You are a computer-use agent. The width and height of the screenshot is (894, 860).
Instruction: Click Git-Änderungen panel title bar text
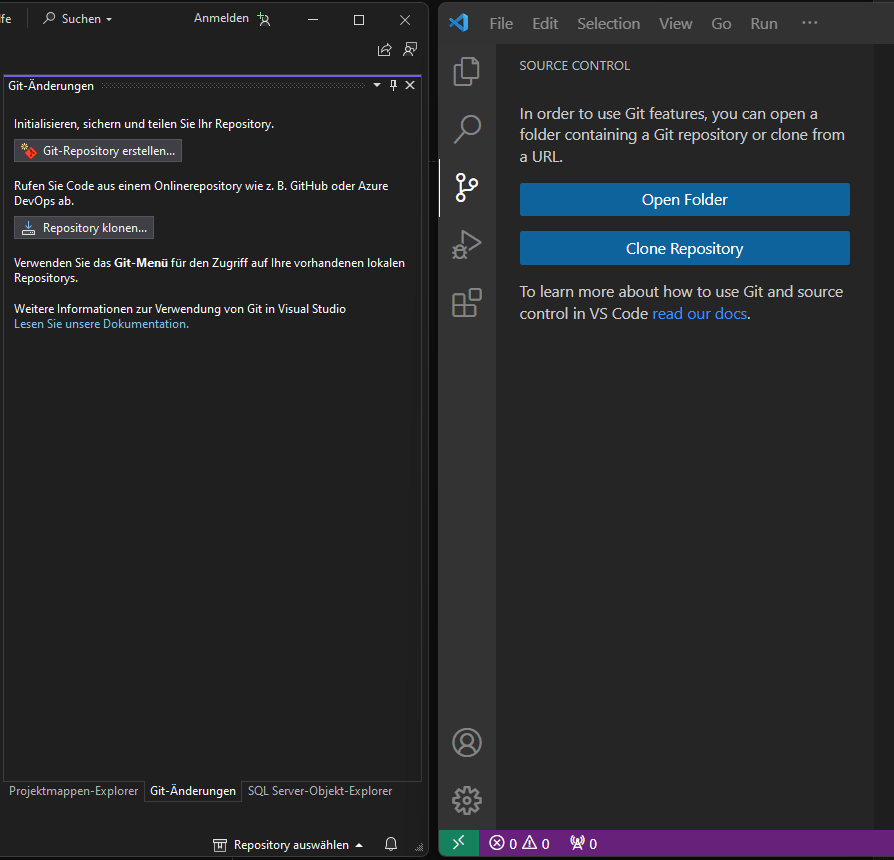(x=51, y=86)
